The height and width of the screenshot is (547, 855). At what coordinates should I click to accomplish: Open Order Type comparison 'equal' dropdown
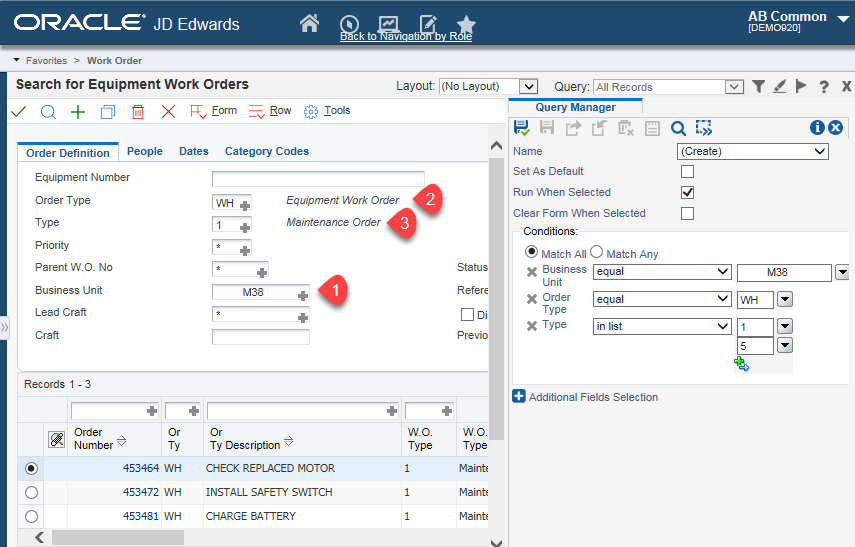pos(662,299)
